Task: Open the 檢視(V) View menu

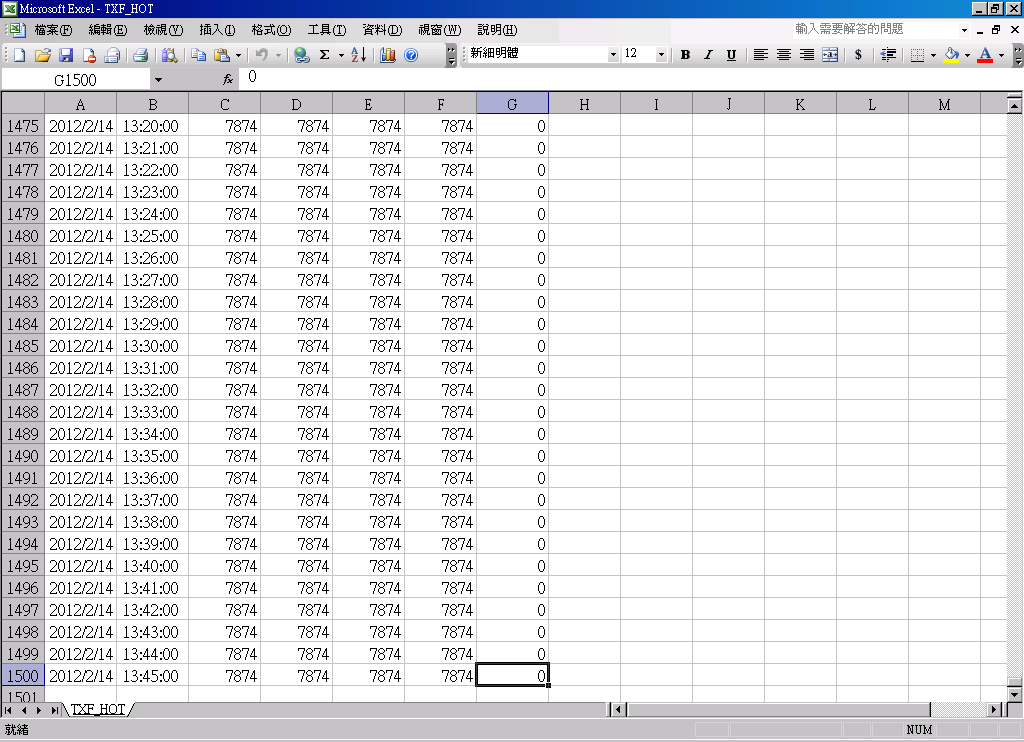Action: click(163, 30)
